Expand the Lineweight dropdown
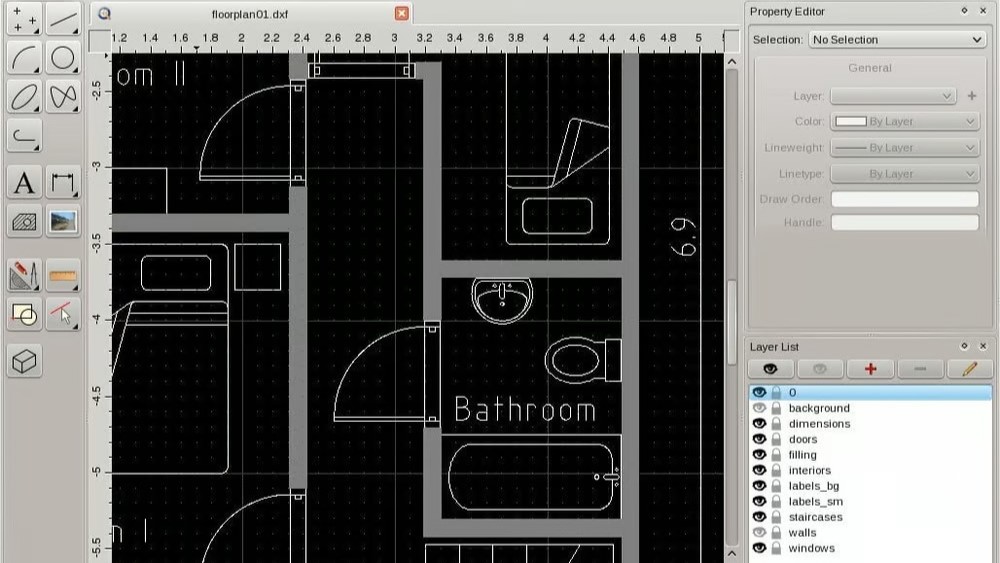 coord(904,148)
